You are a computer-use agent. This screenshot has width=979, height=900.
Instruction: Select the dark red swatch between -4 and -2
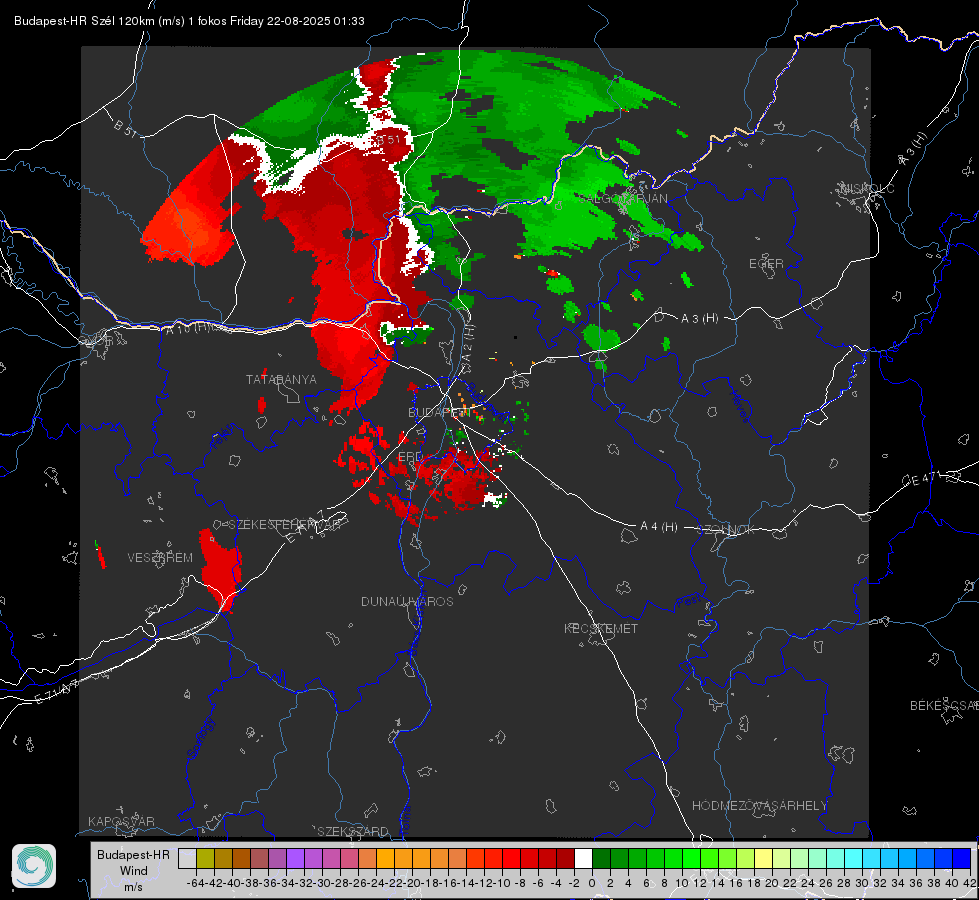click(565, 858)
